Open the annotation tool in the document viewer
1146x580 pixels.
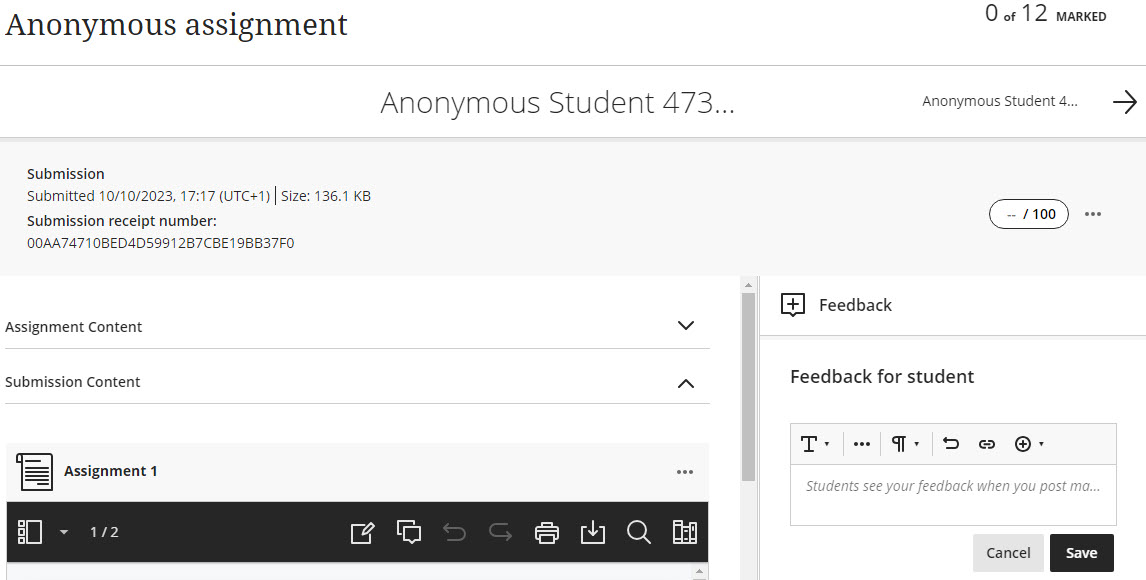coord(363,532)
